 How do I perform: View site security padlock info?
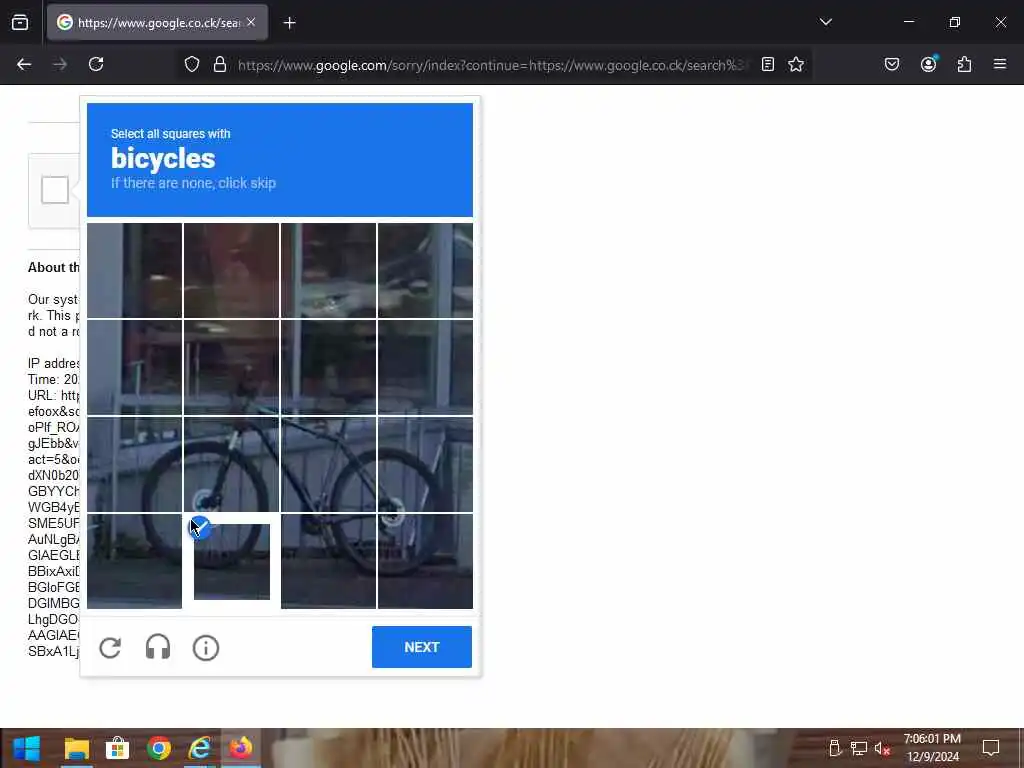(x=220, y=64)
